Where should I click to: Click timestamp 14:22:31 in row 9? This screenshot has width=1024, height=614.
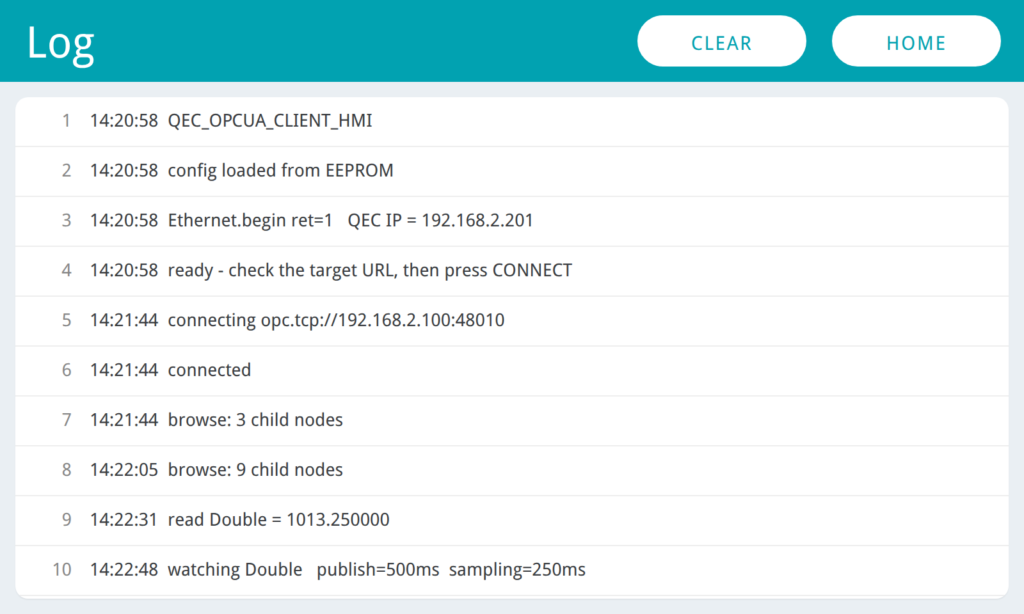point(124,520)
